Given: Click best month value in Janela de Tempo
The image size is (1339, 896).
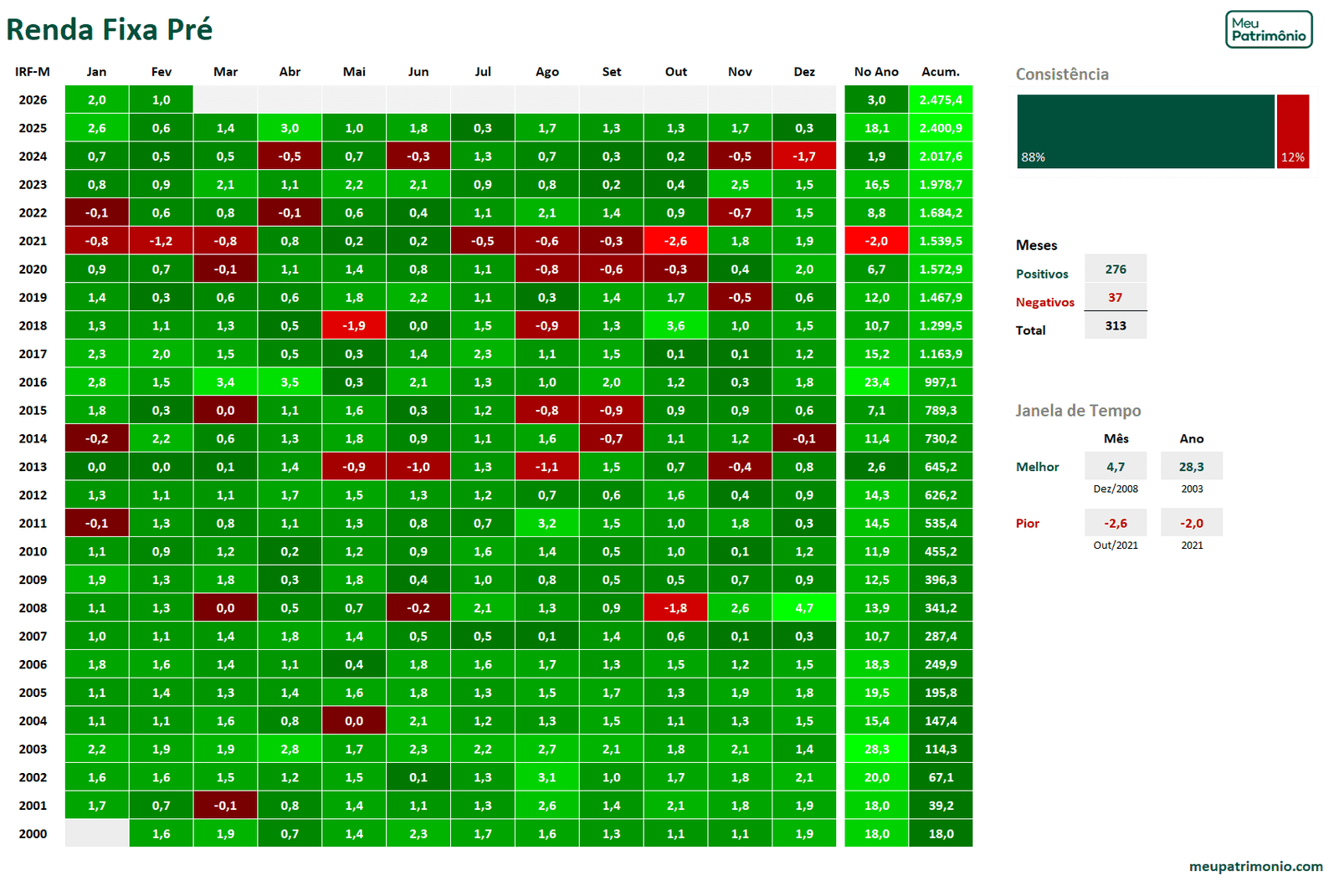Looking at the screenshot, I should [1115, 467].
